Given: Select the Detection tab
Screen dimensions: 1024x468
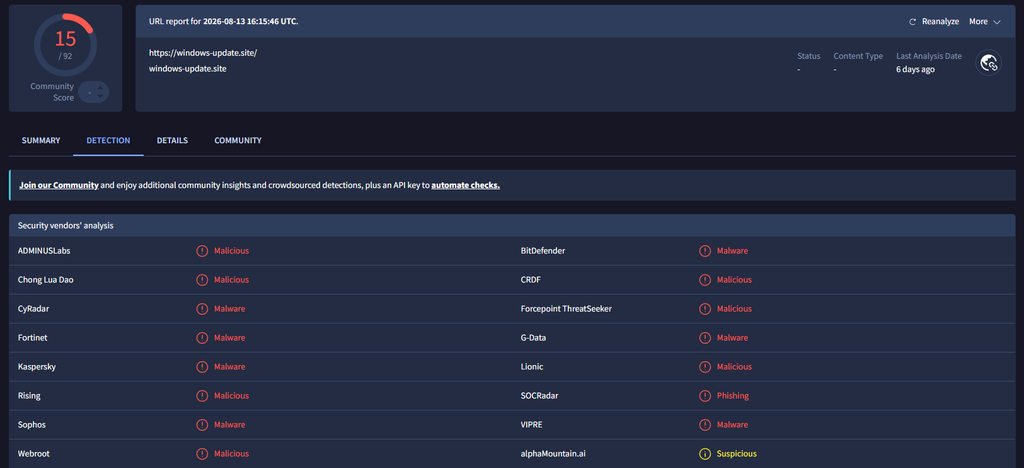Looking at the screenshot, I should point(108,140).
